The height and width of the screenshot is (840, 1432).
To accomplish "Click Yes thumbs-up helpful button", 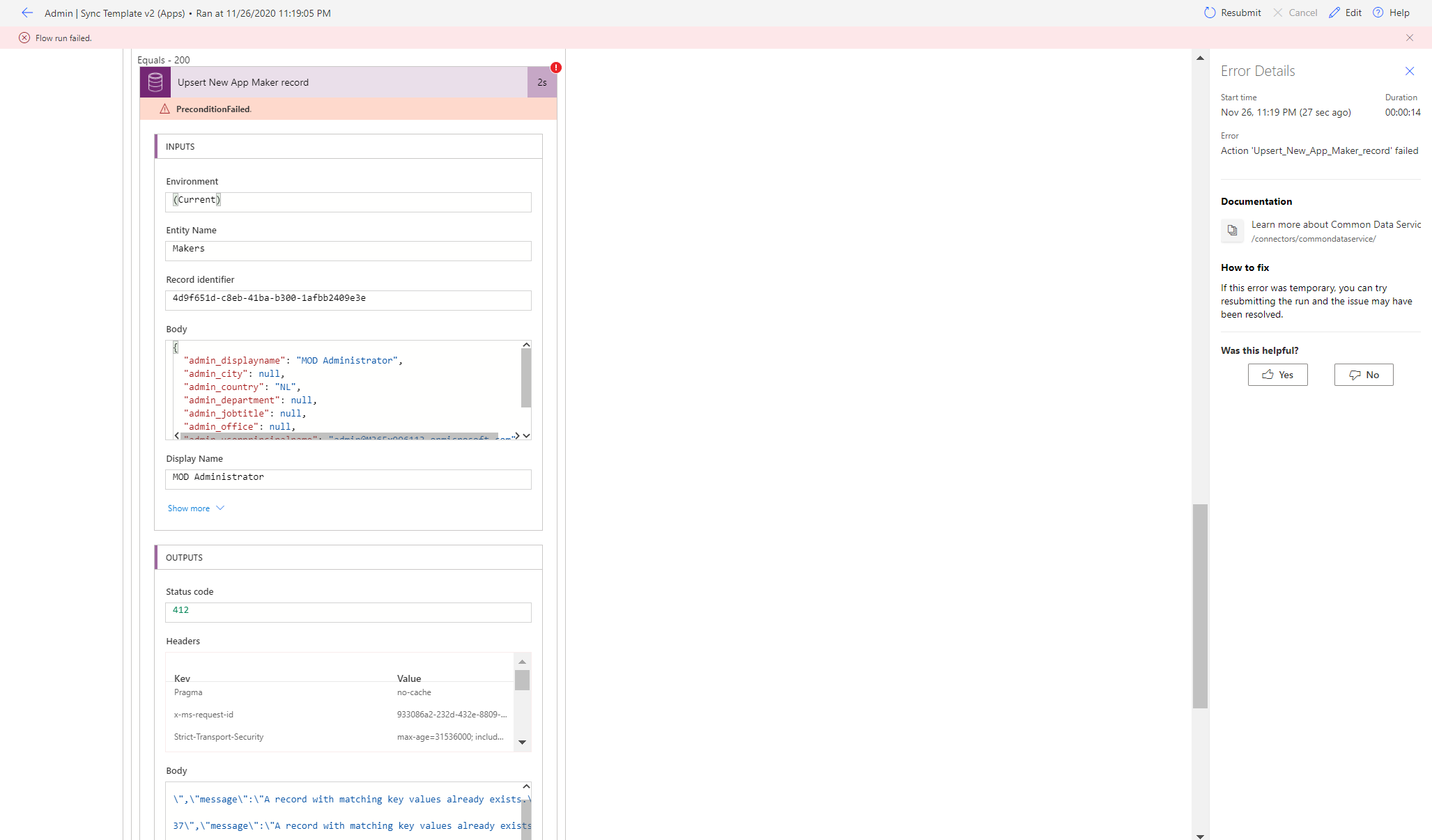I will tap(1277, 375).
